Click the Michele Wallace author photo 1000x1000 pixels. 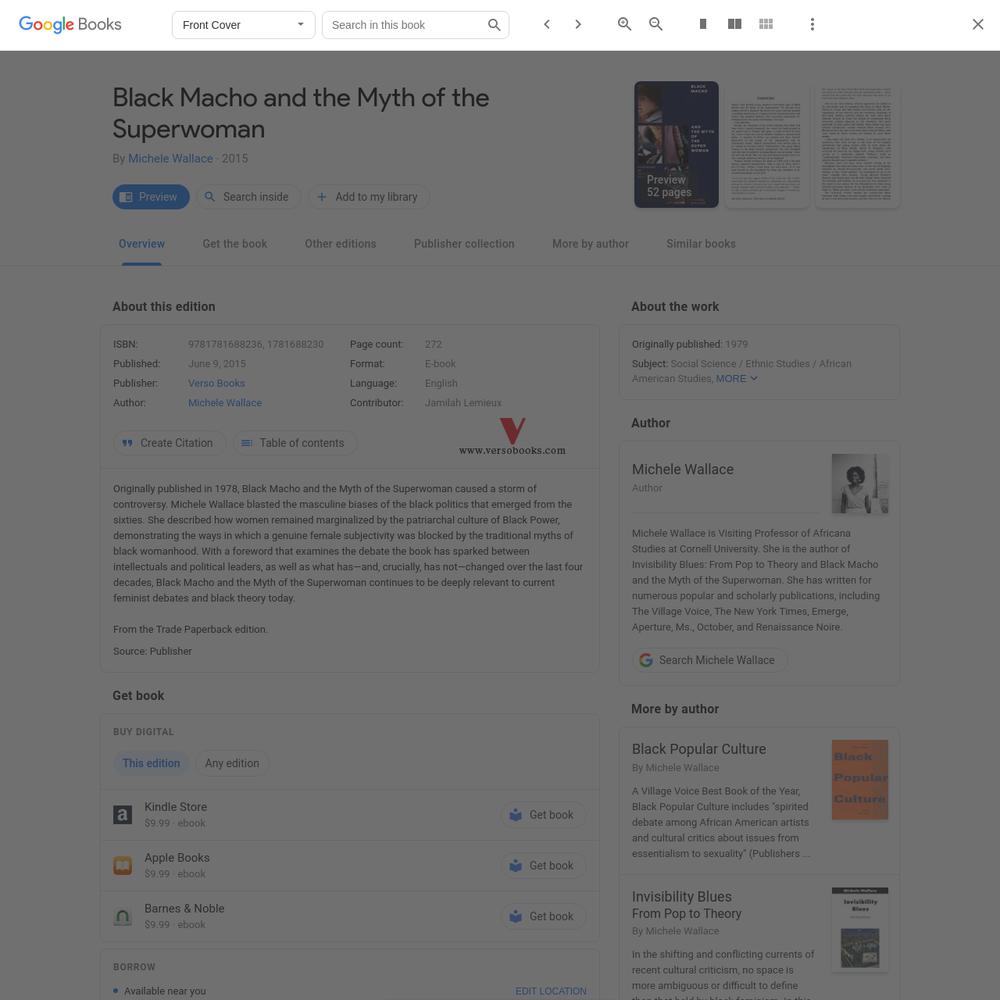pyautogui.click(x=860, y=483)
